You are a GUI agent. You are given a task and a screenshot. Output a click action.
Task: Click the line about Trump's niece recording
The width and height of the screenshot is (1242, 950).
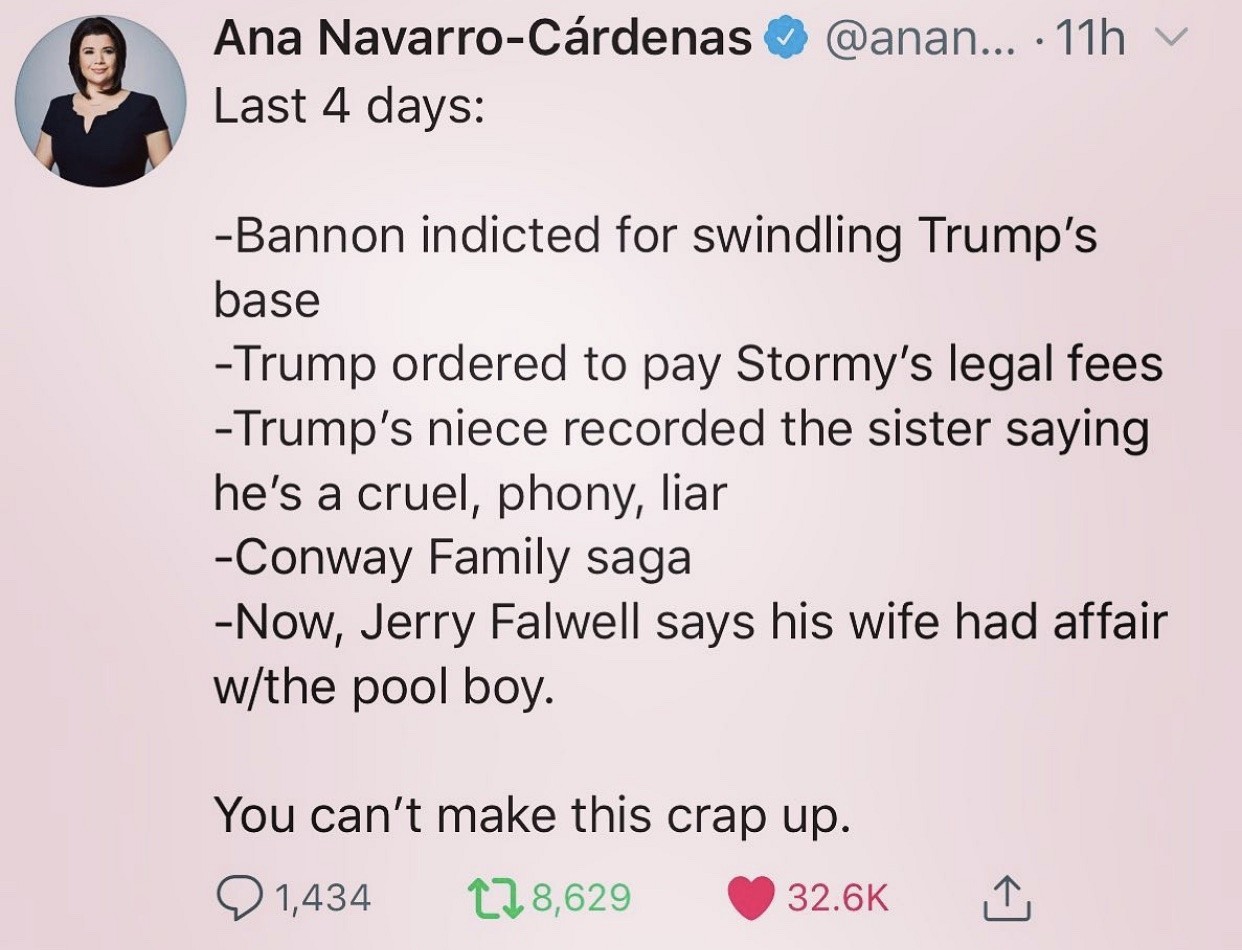[682, 429]
